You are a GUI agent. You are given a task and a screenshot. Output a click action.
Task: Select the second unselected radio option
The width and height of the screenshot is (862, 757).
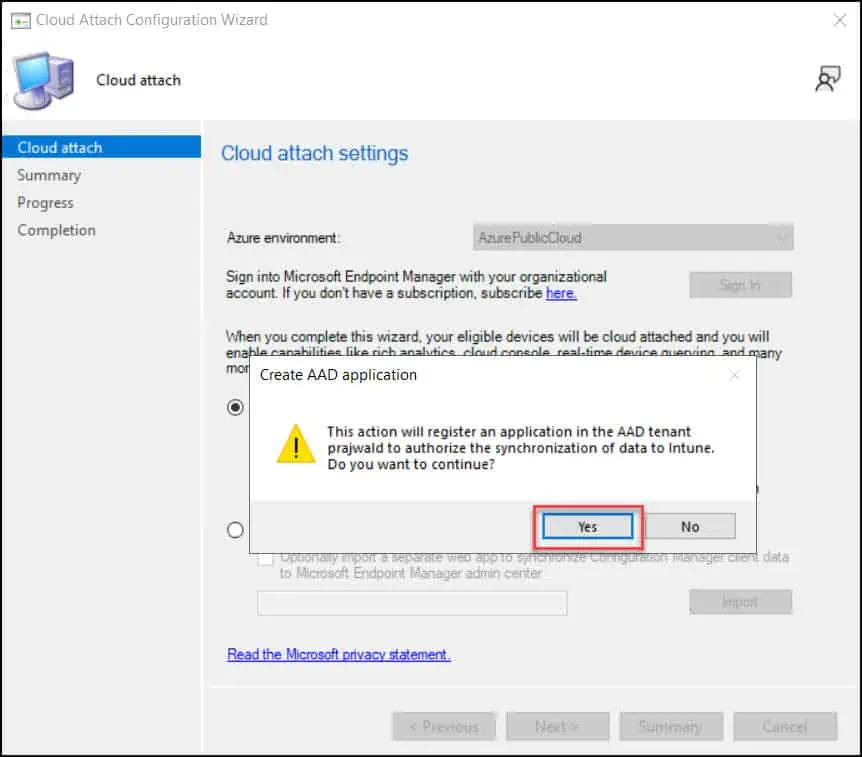(235, 530)
